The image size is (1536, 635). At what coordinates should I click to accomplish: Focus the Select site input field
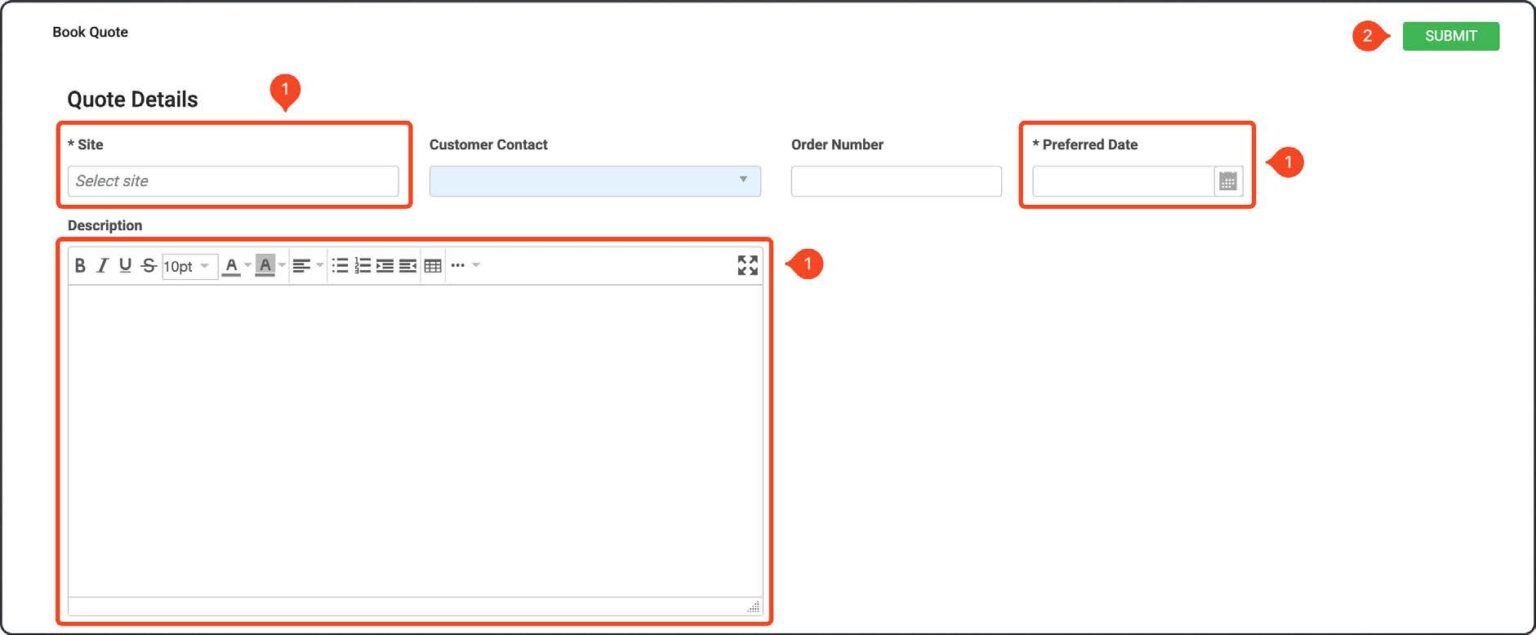point(233,181)
